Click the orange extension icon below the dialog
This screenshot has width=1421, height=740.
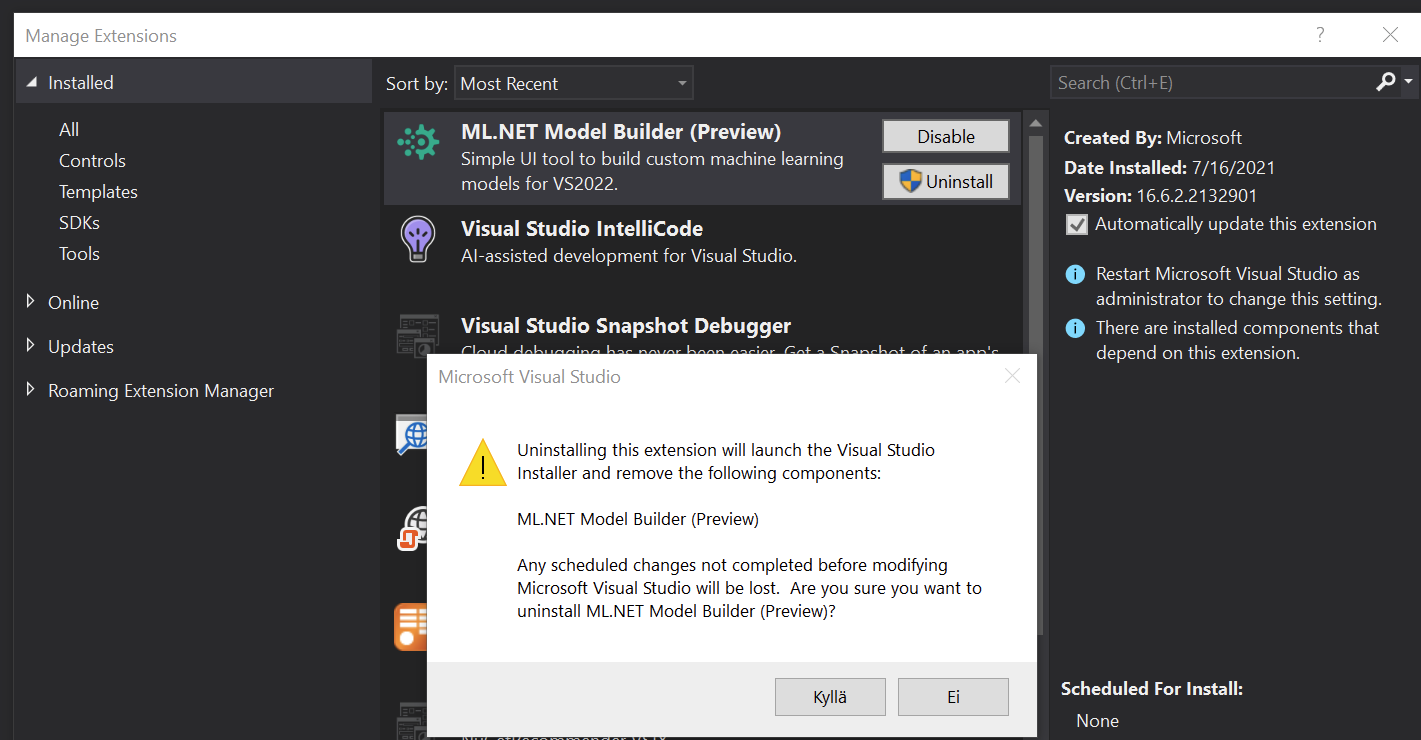412,627
